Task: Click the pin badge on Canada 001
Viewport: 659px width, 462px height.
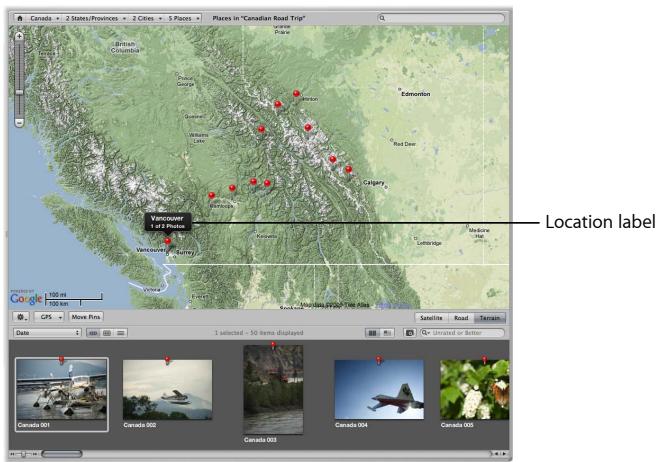Action: pyautogui.click(x=61, y=359)
